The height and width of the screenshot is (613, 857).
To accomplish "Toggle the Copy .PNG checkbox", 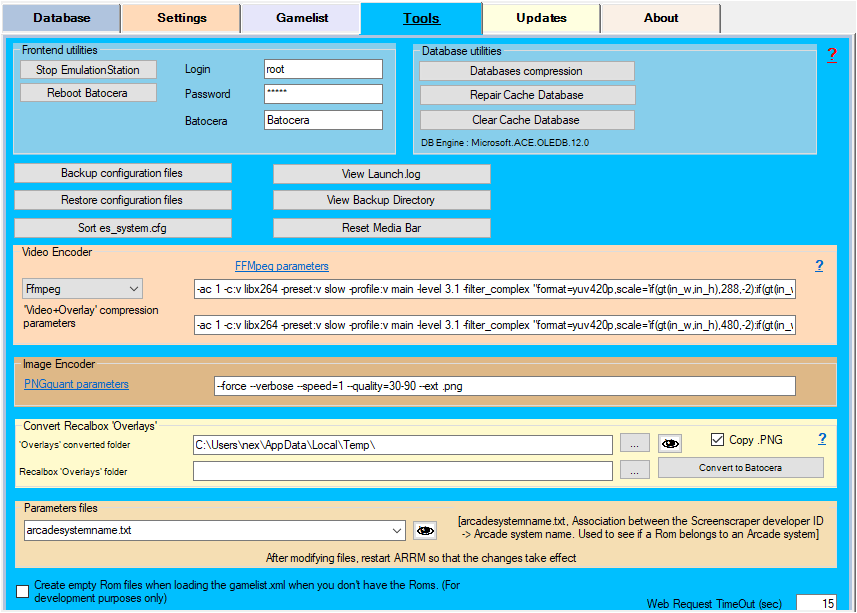I will click(716, 440).
